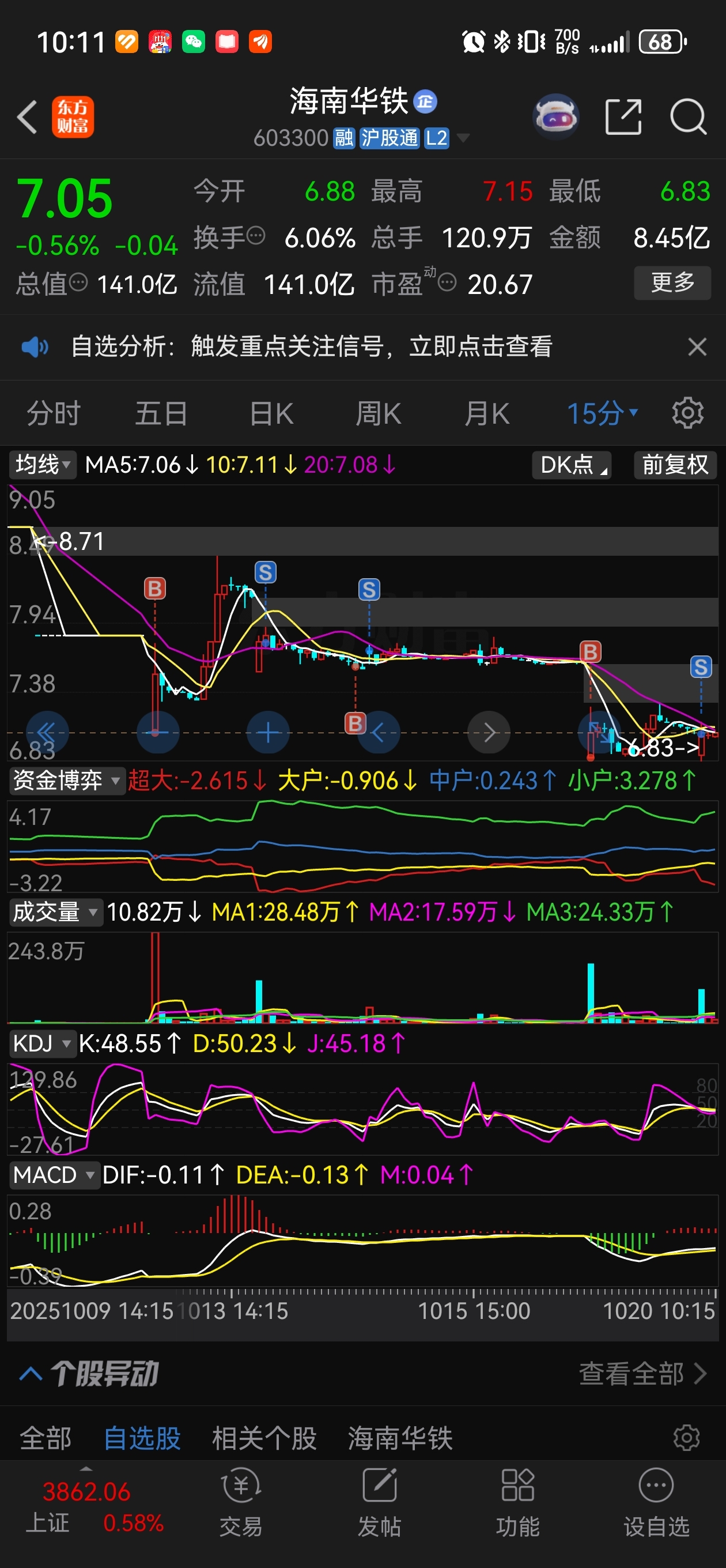Tap the first S sell marker
Screen dimensions: 726x1568
[265, 572]
